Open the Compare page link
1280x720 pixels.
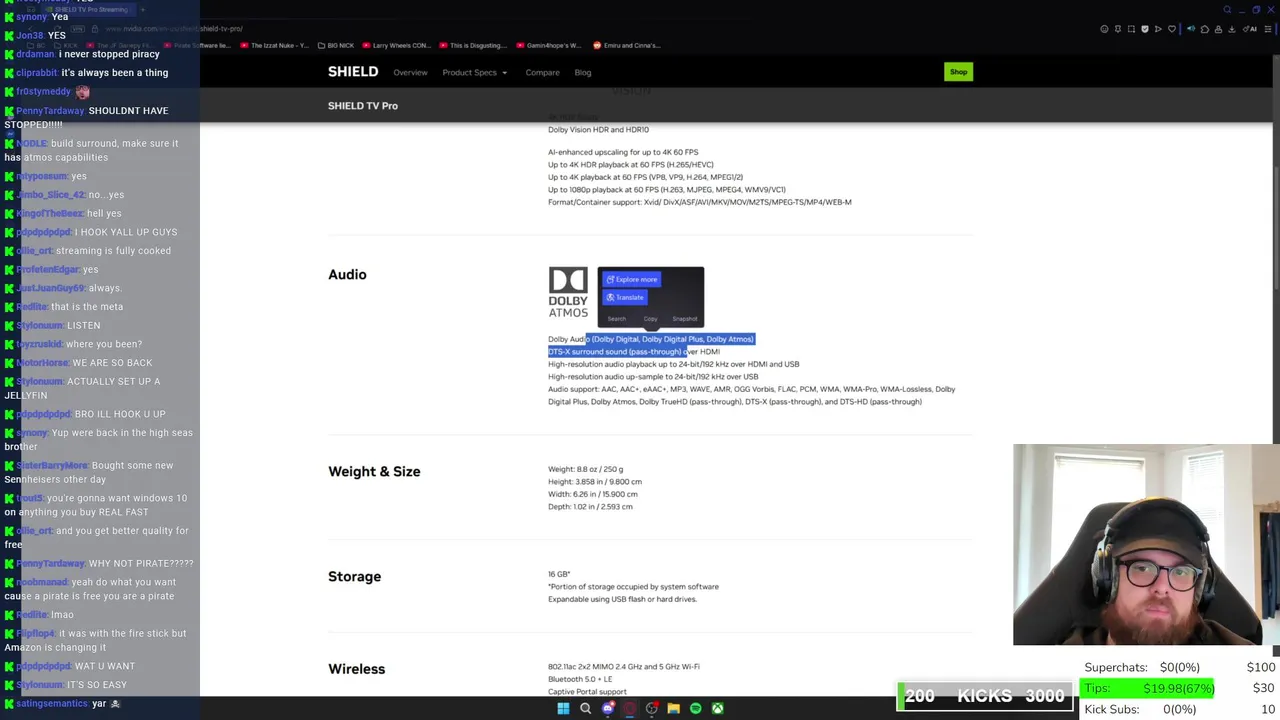pyautogui.click(x=543, y=73)
